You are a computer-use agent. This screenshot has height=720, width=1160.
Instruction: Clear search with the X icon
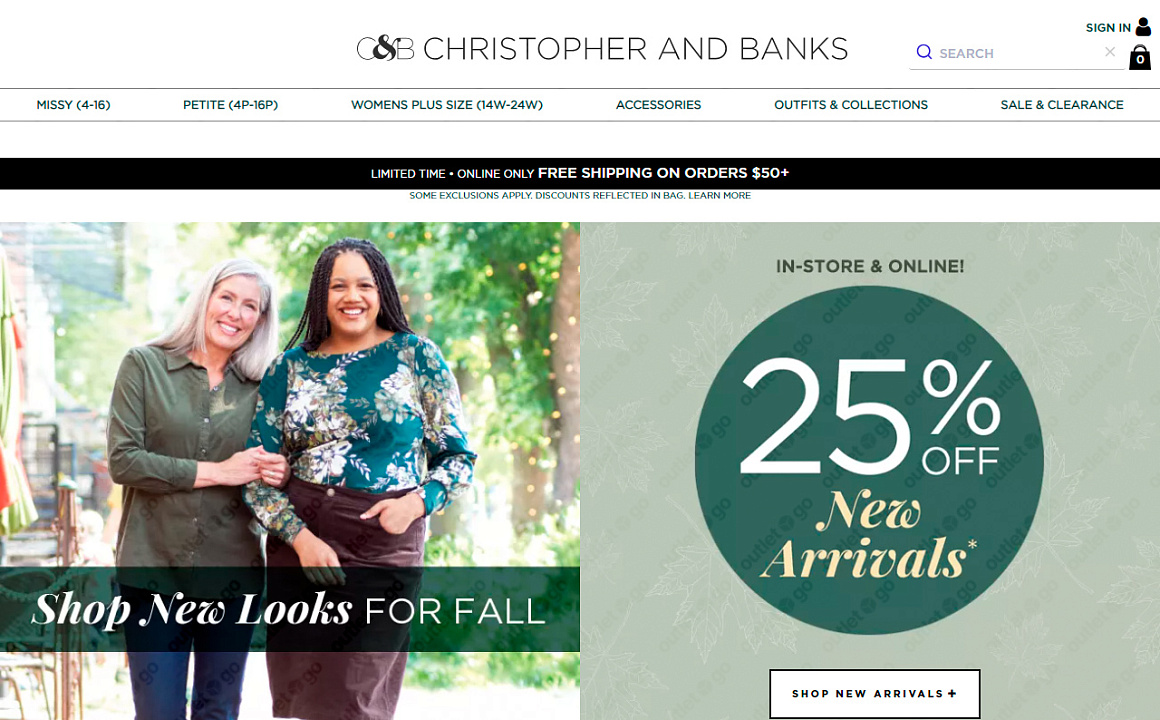coord(1110,52)
